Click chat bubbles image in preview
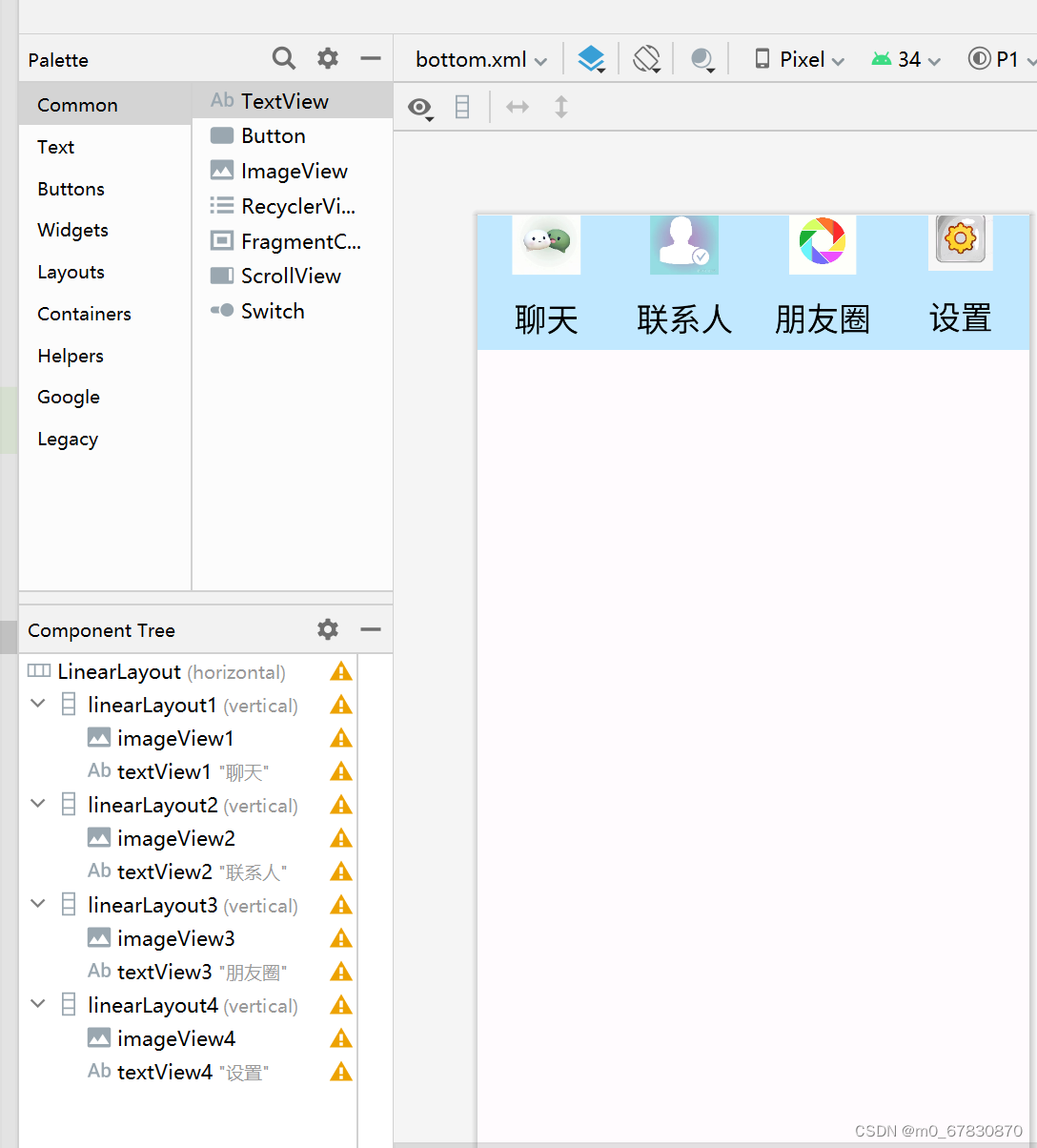The height and width of the screenshot is (1148, 1037). click(x=546, y=244)
